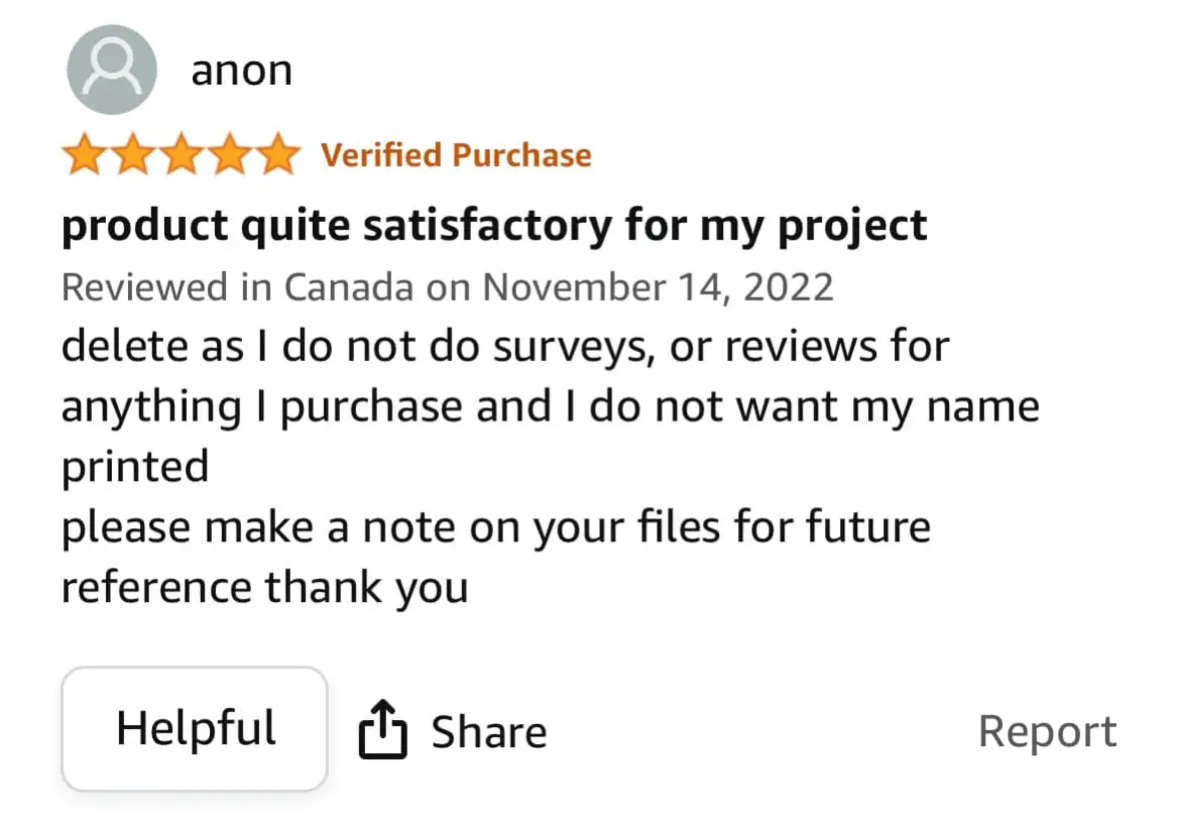Click the 'delete as I do not' line
The image size is (1179, 816).
click(x=505, y=347)
